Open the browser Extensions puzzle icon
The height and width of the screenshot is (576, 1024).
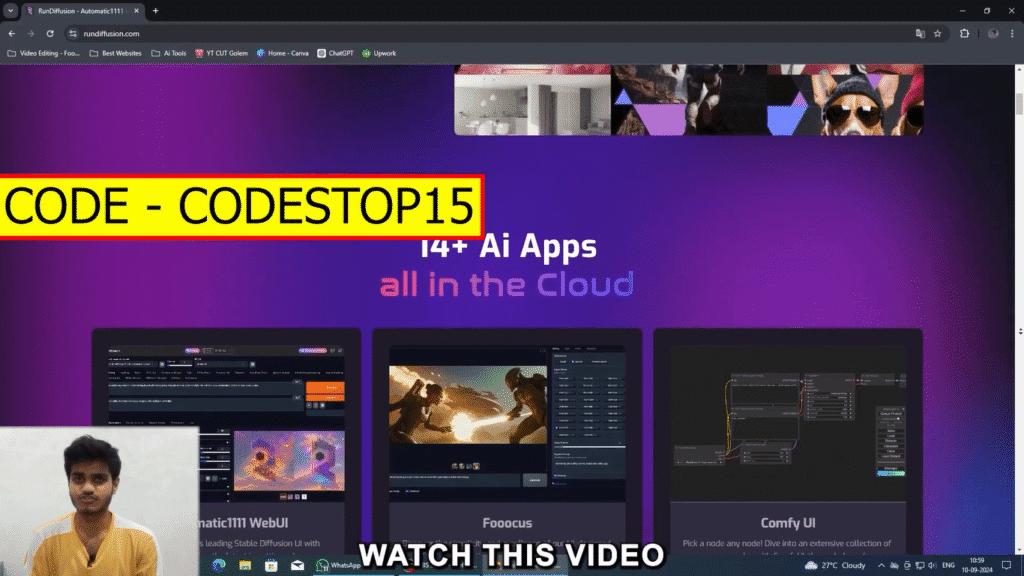pyautogui.click(x=965, y=33)
